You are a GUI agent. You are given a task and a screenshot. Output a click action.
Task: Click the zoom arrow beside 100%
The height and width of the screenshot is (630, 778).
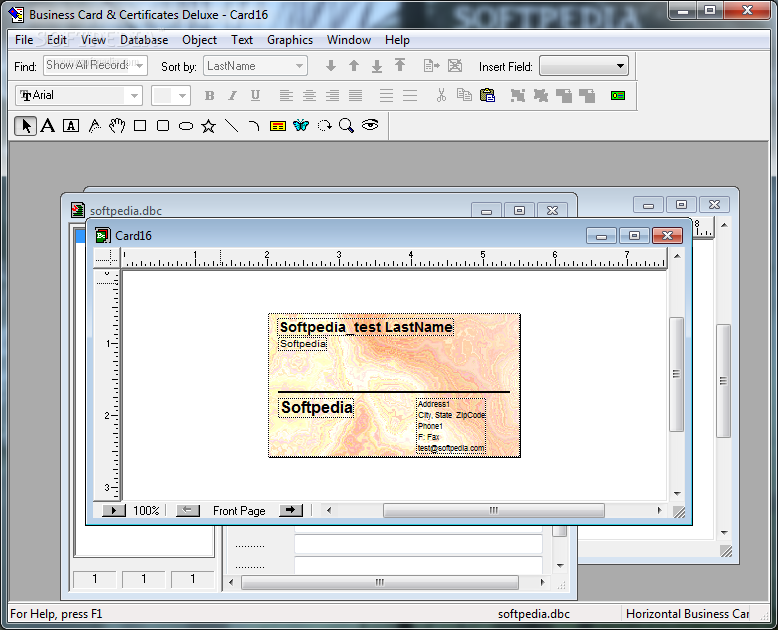114,510
